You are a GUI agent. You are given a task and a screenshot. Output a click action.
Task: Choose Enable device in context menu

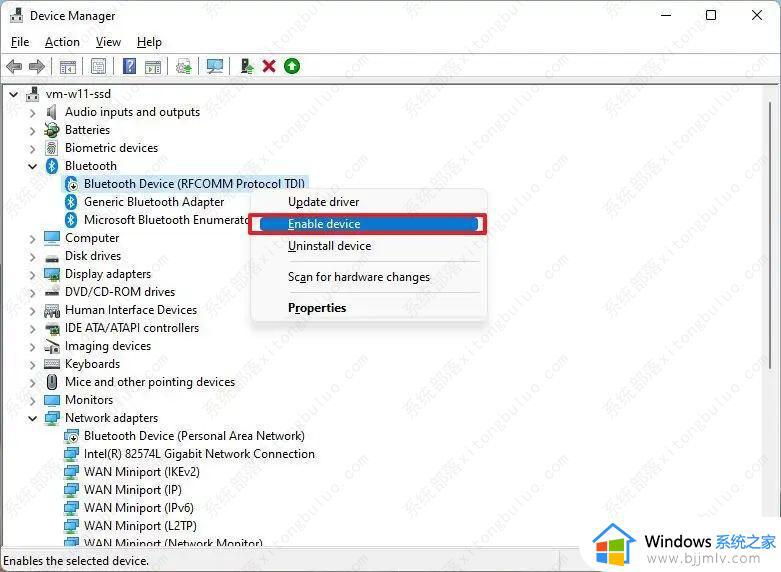tap(368, 224)
